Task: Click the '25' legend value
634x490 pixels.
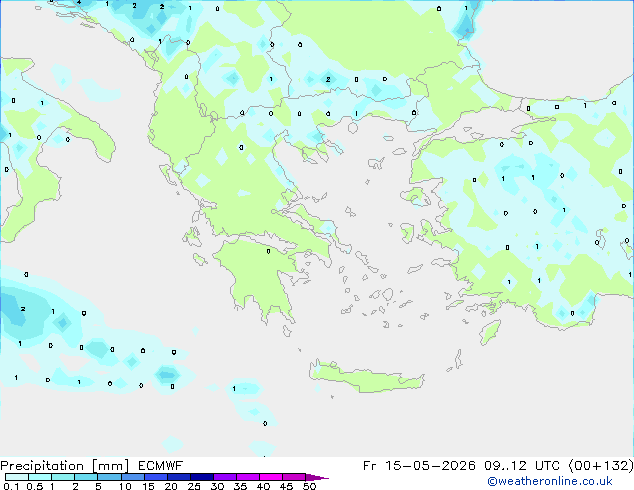Action: click(194, 486)
